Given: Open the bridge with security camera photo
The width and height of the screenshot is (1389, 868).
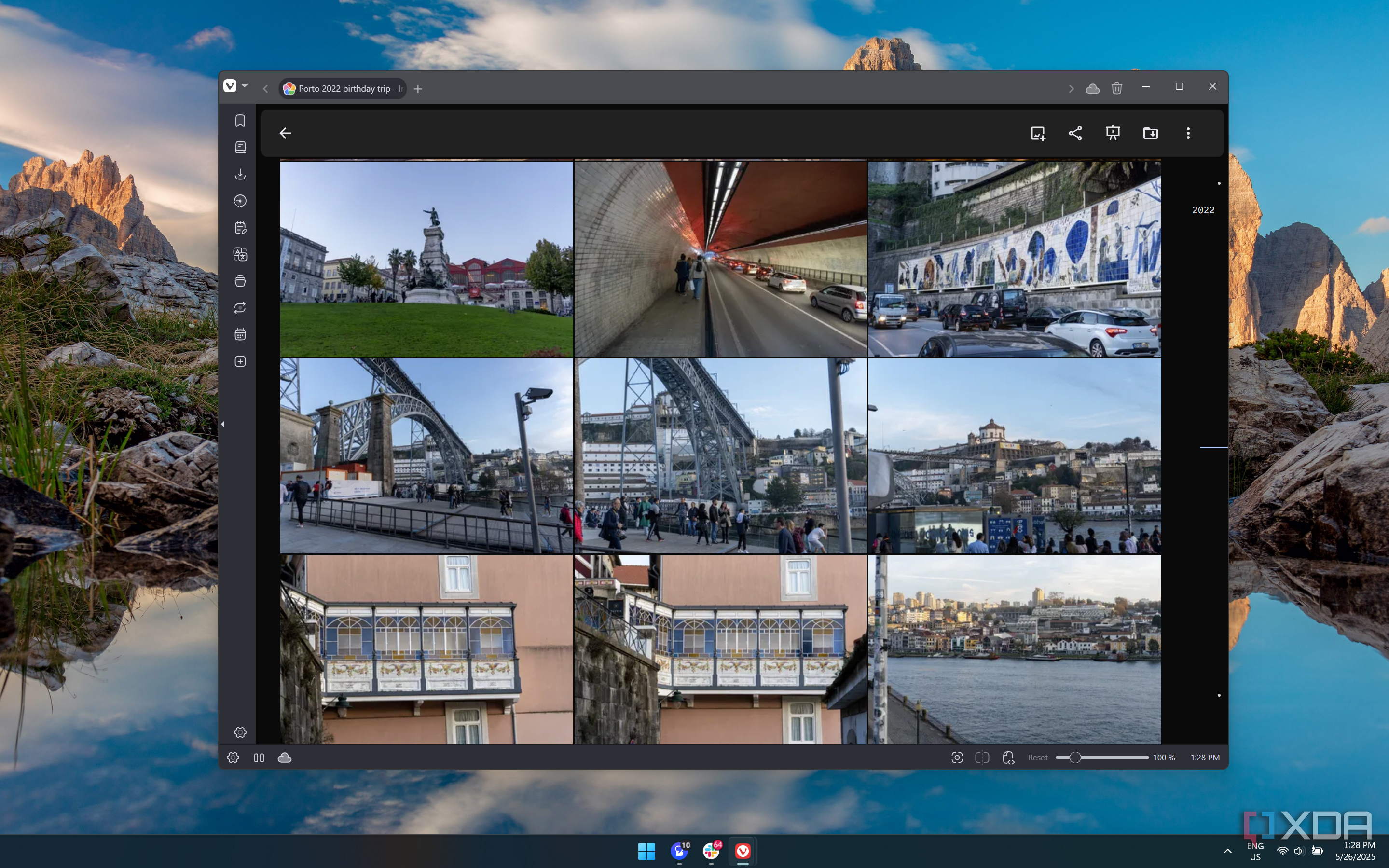Looking at the screenshot, I should (426, 456).
